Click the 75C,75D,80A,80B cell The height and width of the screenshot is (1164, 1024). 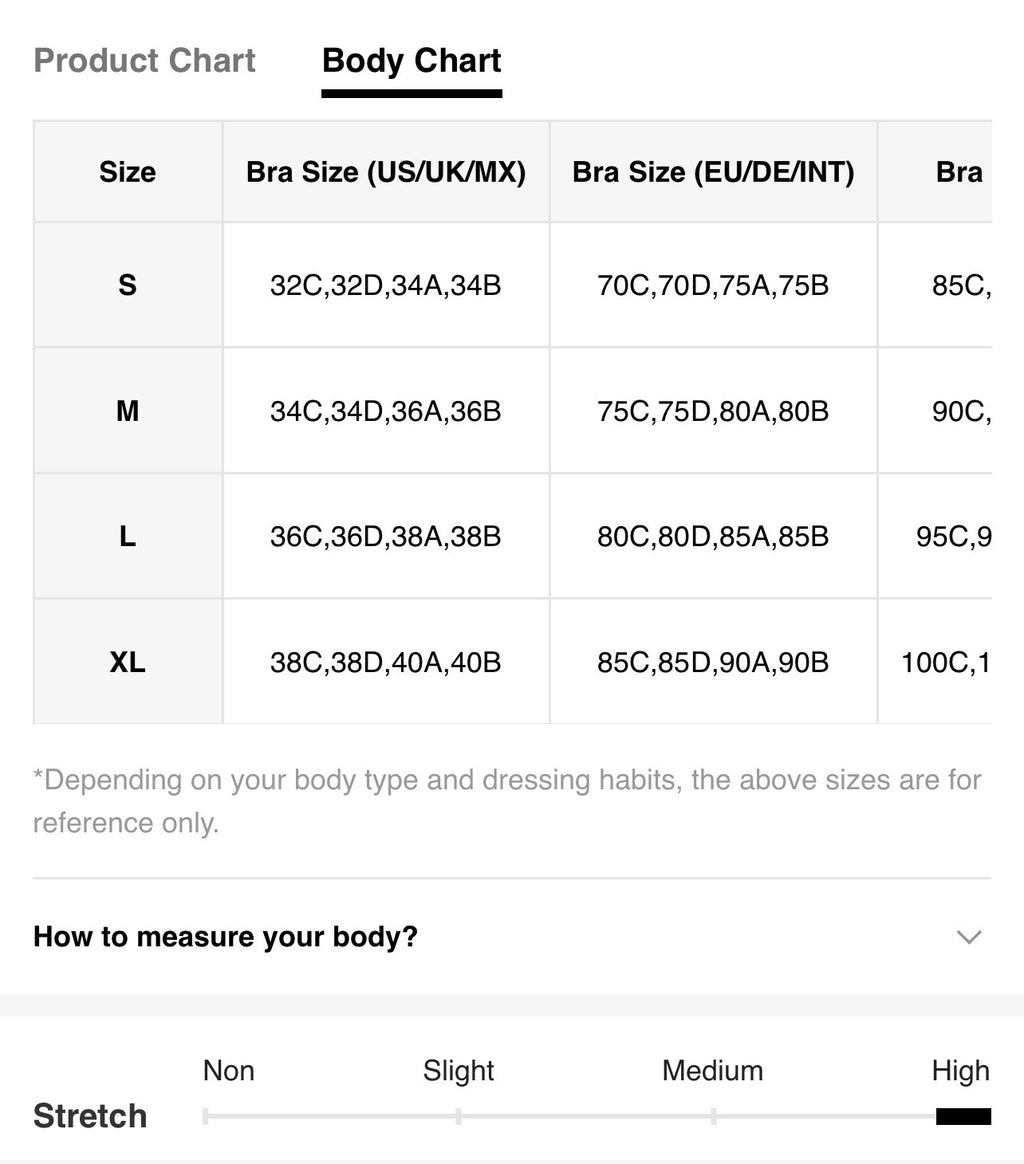tap(713, 411)
